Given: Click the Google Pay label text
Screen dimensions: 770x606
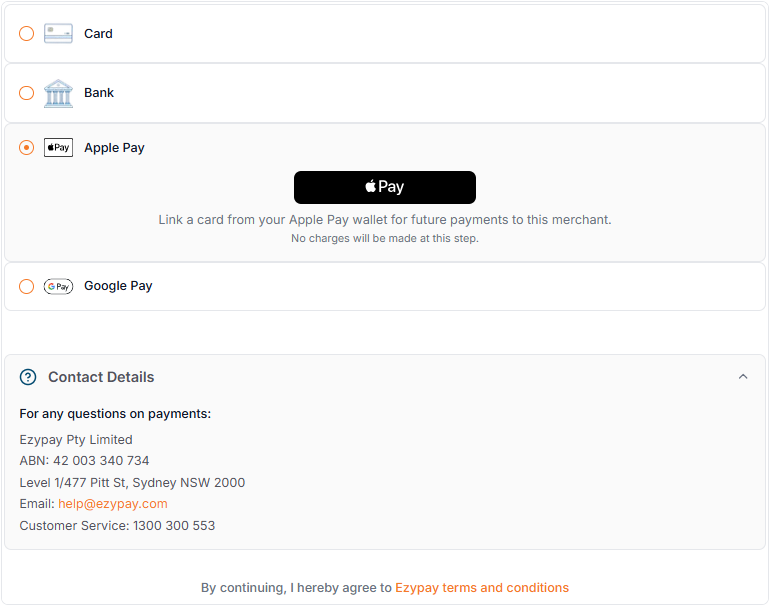Looking at the screenshot, I should pos(118,286).
